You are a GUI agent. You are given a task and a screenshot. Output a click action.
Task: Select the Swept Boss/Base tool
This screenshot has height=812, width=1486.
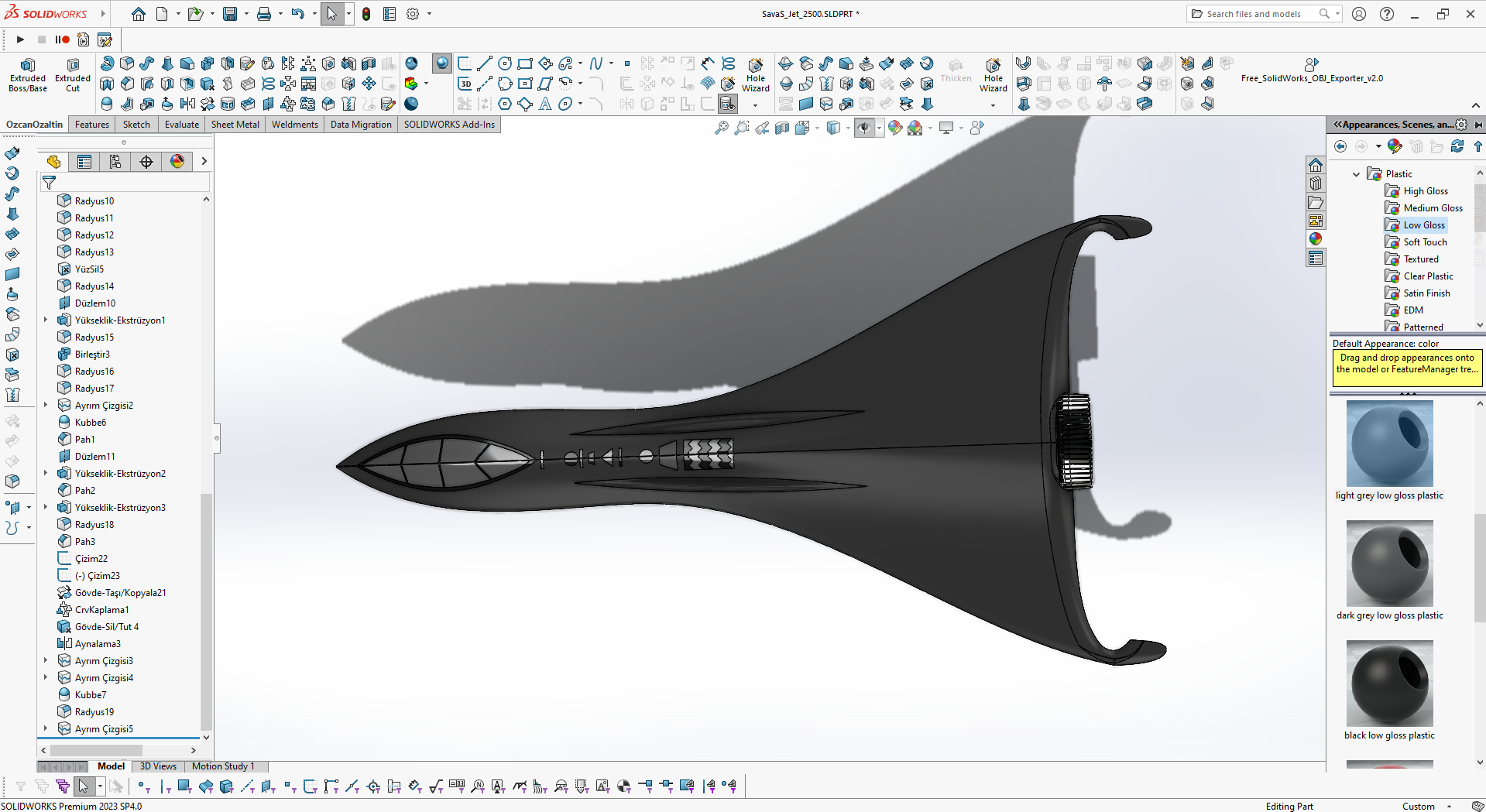[147, 63]
